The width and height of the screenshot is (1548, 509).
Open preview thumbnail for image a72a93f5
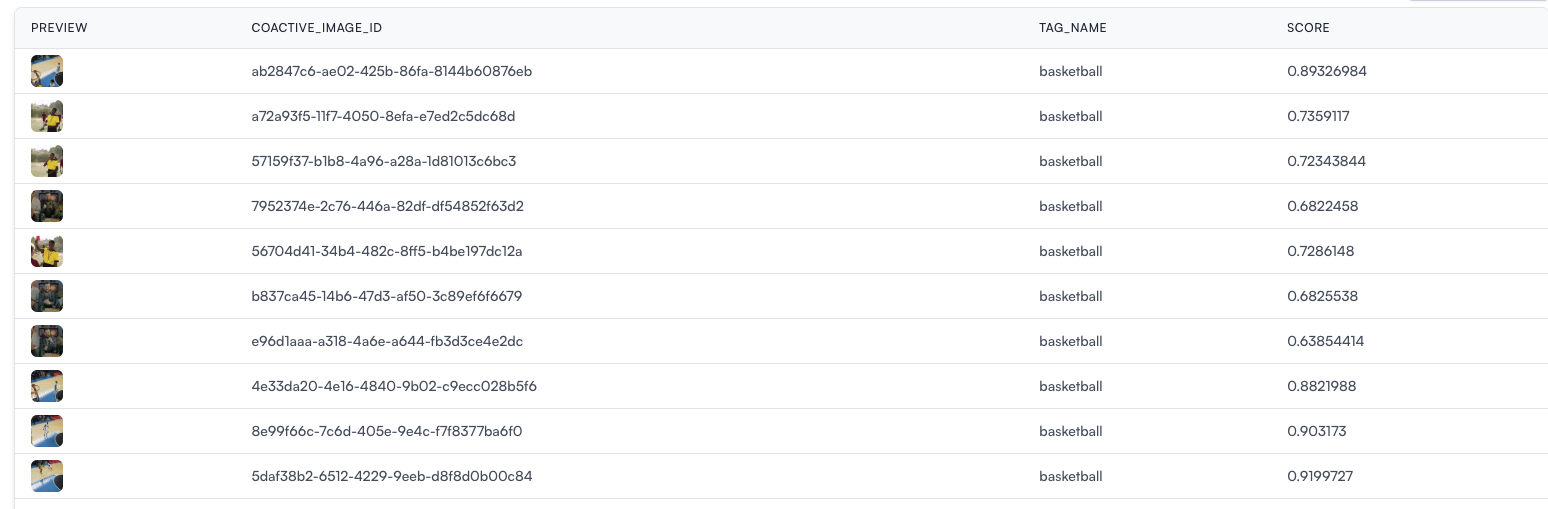tap(47, 116)
